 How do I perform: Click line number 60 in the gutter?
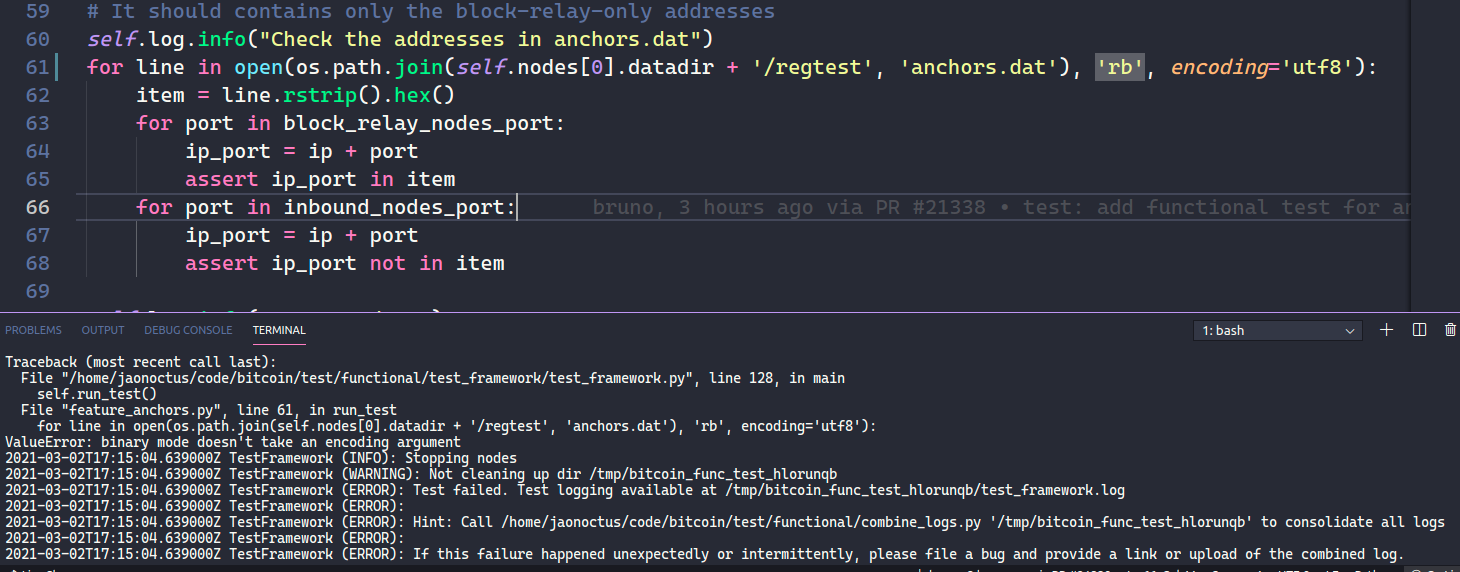(x=37, y=40)
